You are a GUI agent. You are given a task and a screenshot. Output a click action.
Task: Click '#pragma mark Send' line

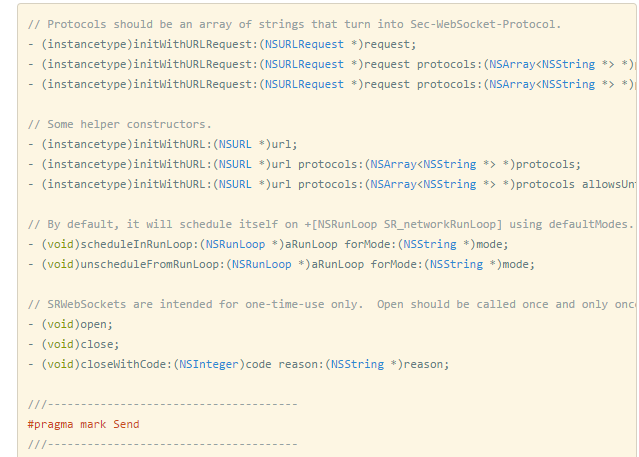coord(83,424)
